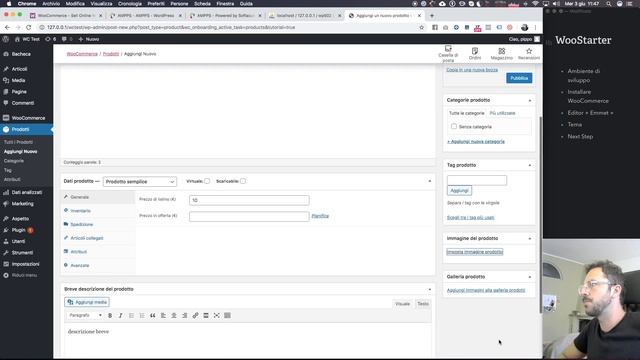Toggle the editor toolbar kitchen sink icon
This screenshot has width=640, height=360.
point(227,316)
